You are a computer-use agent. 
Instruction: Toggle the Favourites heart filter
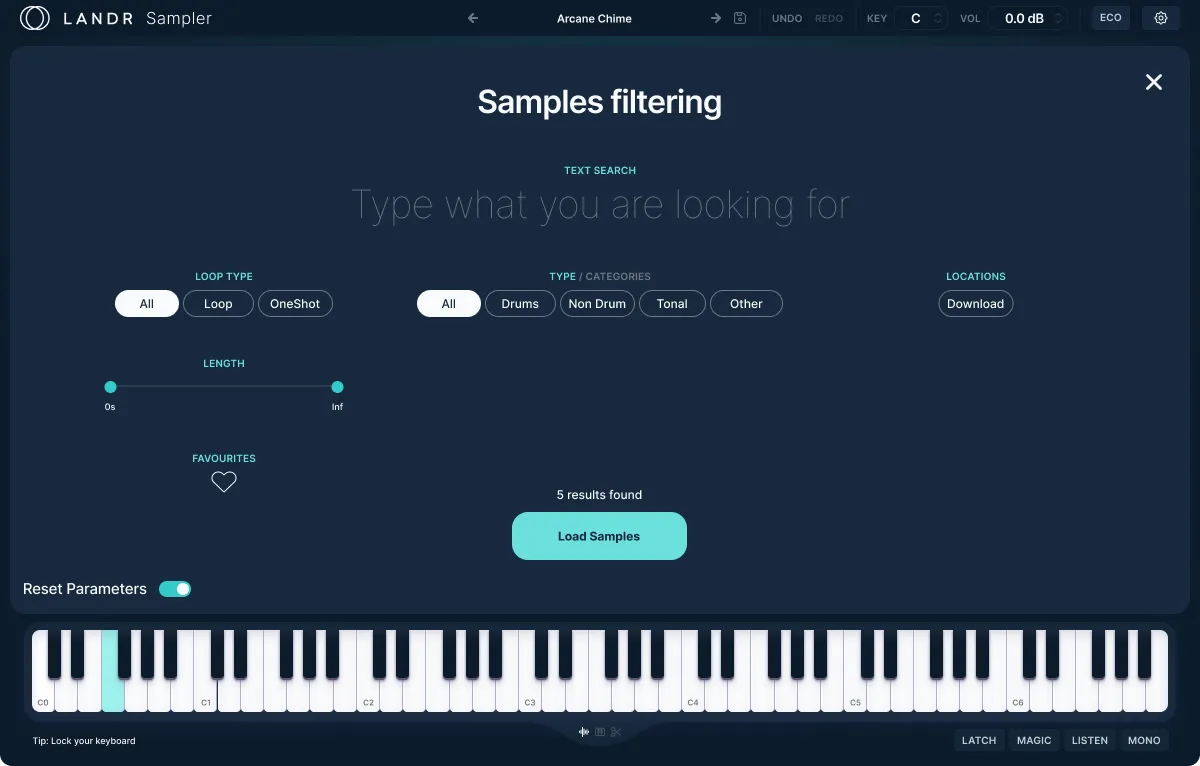(x=223, y=481)
